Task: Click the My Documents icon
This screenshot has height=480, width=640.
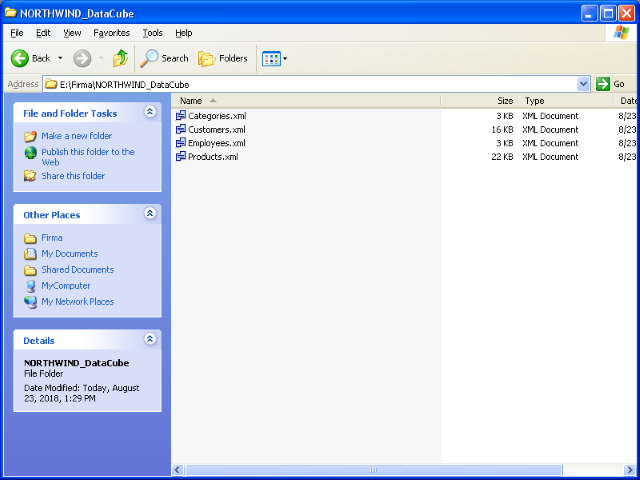Action: point(30,254)
